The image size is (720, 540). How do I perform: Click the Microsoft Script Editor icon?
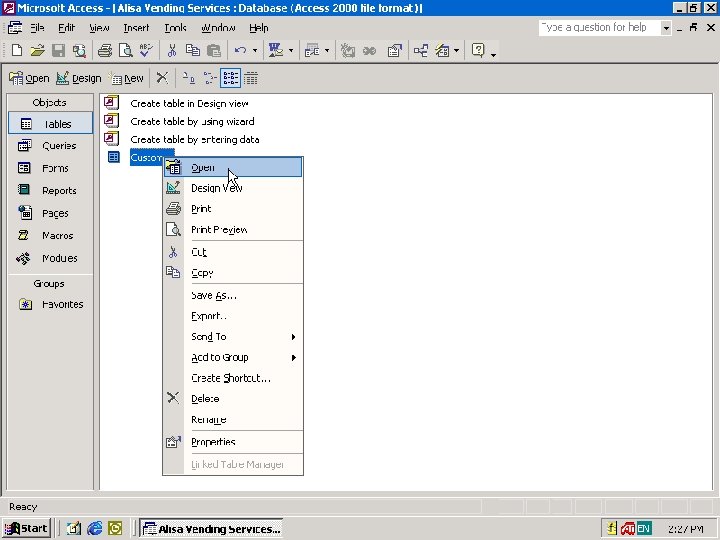click(x=369, y=51)
